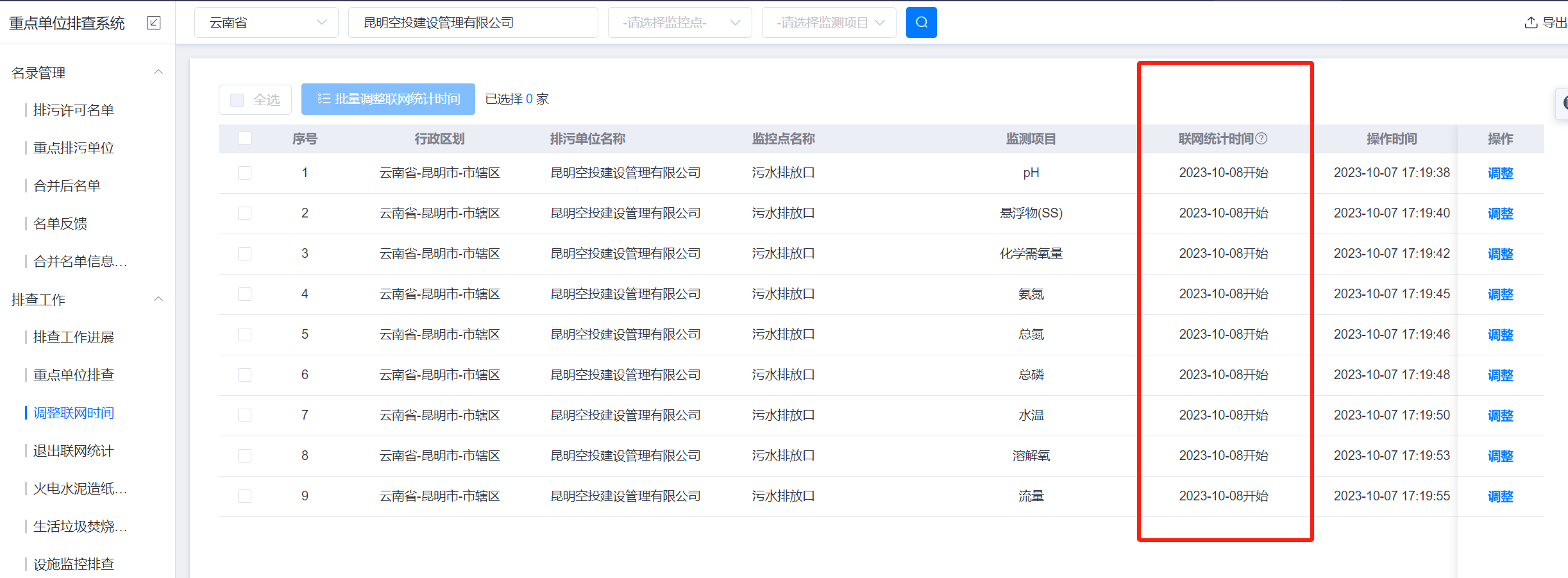Click the list icon on batch adjust button
The height and width of the screenshot is (578, 1568).
pyautogui.click(x=324, y=99)
